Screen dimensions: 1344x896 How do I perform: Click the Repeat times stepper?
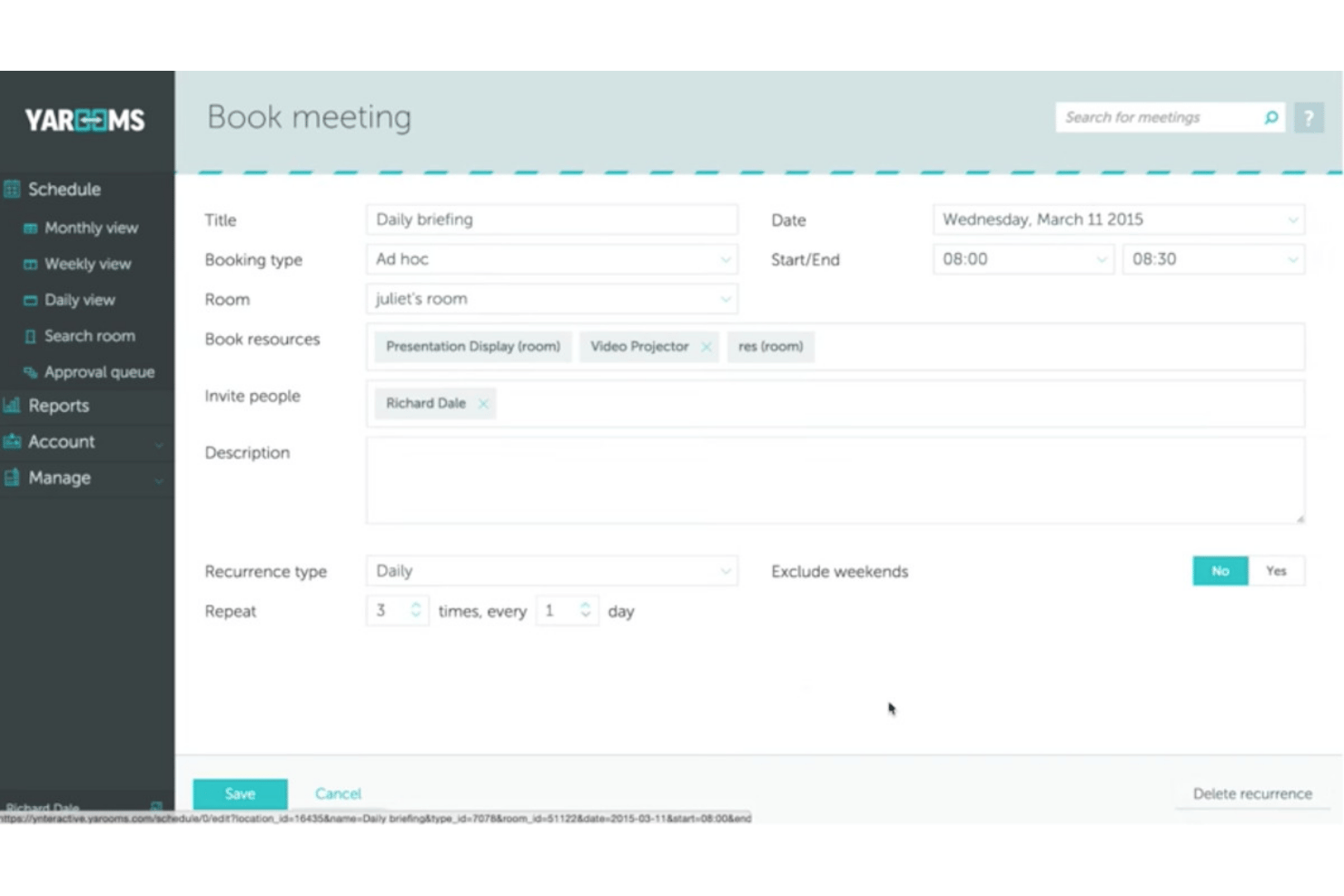click(x=415, y=611)
